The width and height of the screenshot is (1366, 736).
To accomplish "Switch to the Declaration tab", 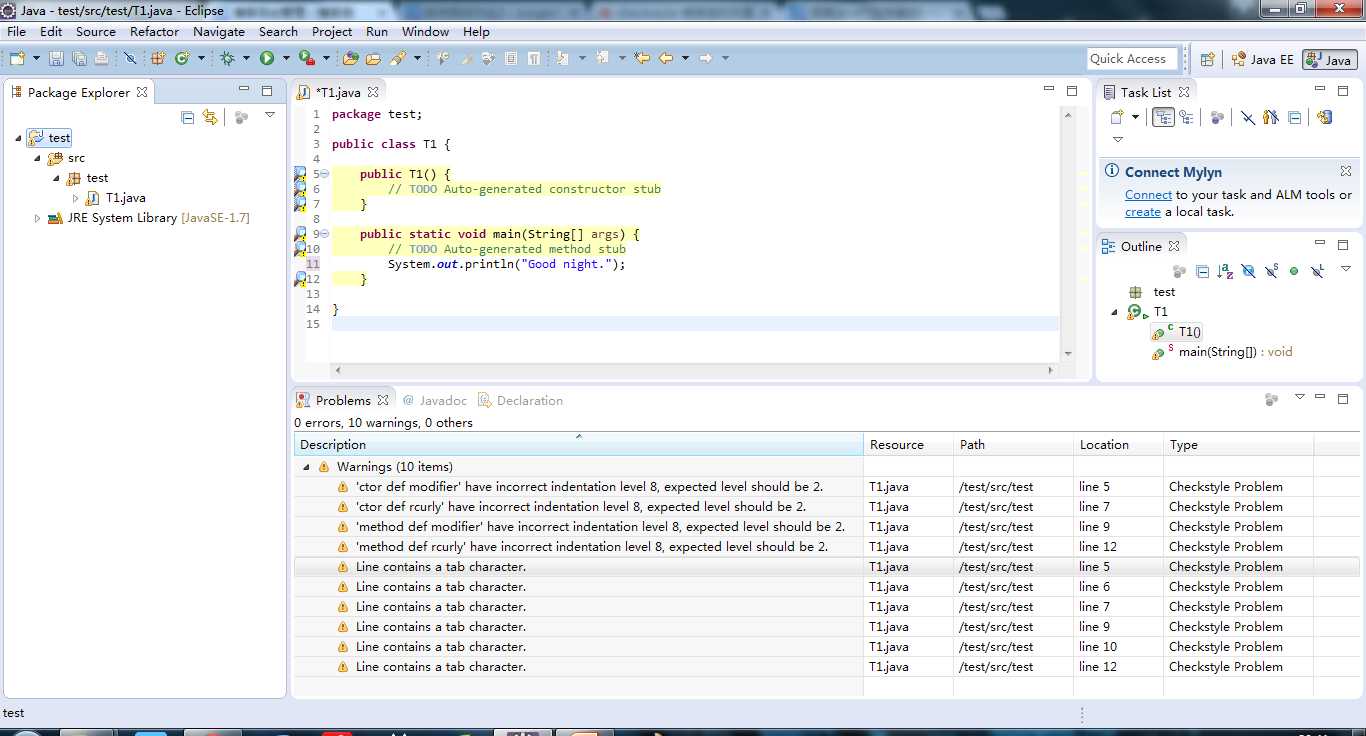I will [x=520, y=400].
